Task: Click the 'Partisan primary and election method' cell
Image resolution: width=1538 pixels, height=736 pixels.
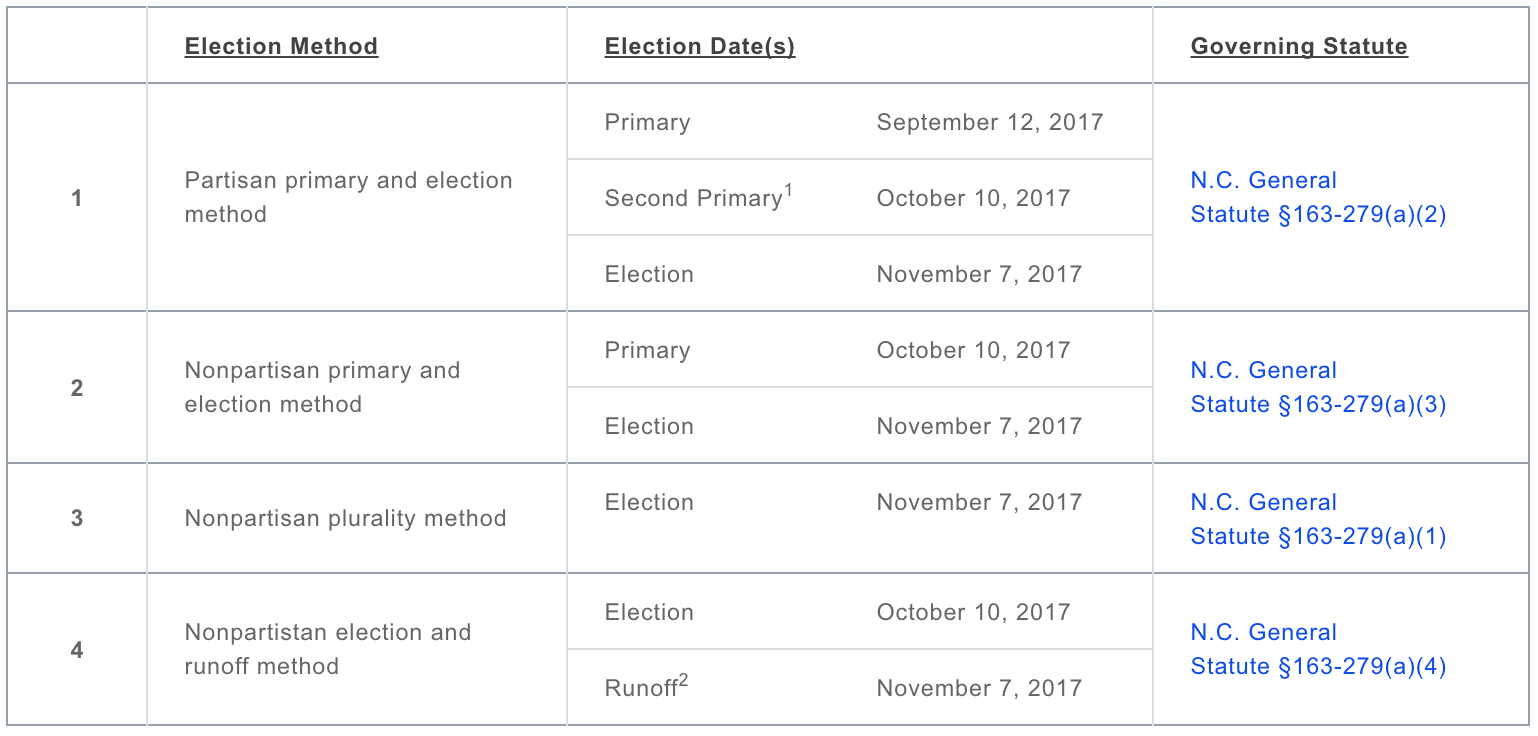Action: tap(348, 198)
